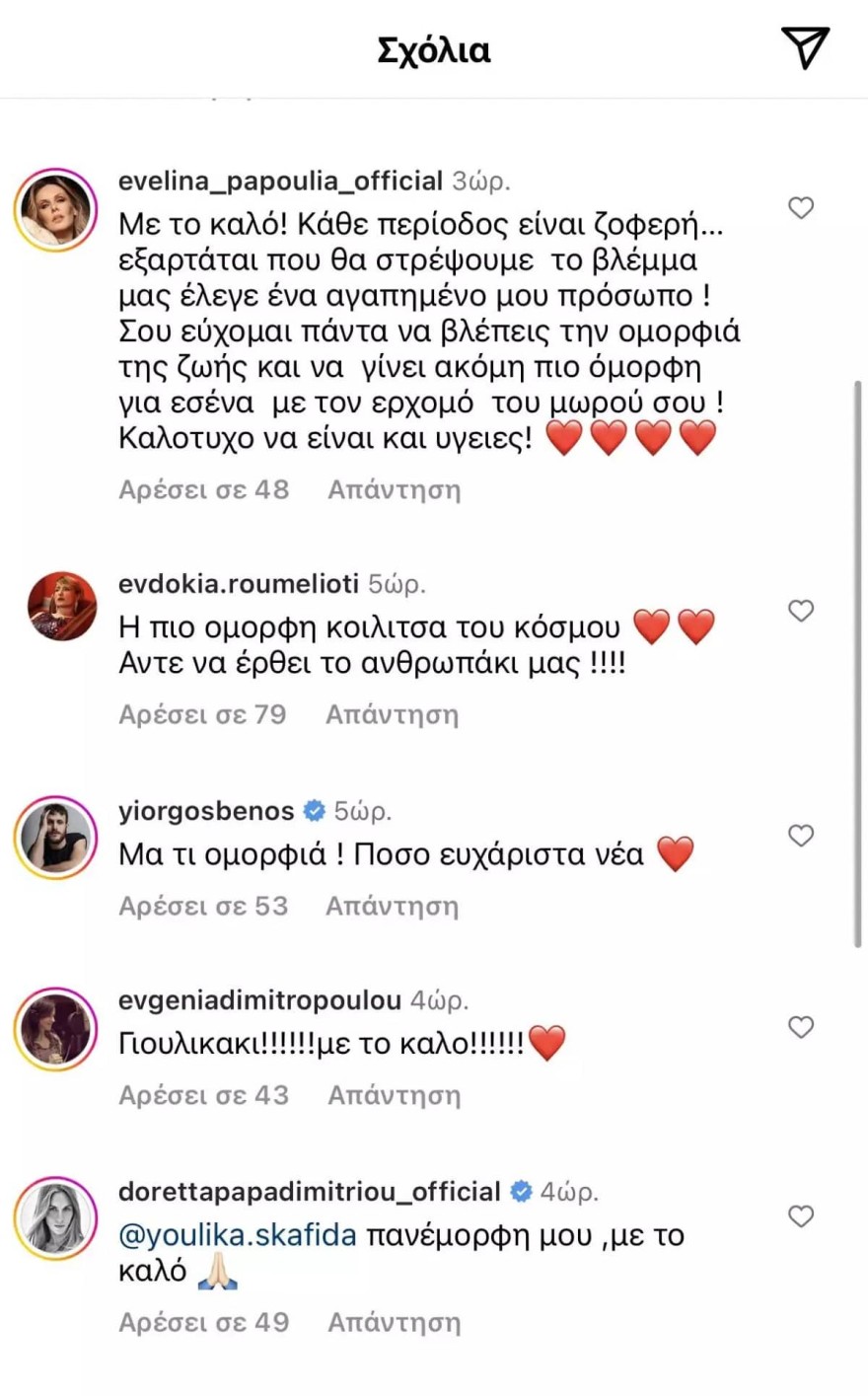This screenshot has height=1396, width=868.
Task: Toggle like on yiorgosbenos' comment heart
Action: point(801,835)
